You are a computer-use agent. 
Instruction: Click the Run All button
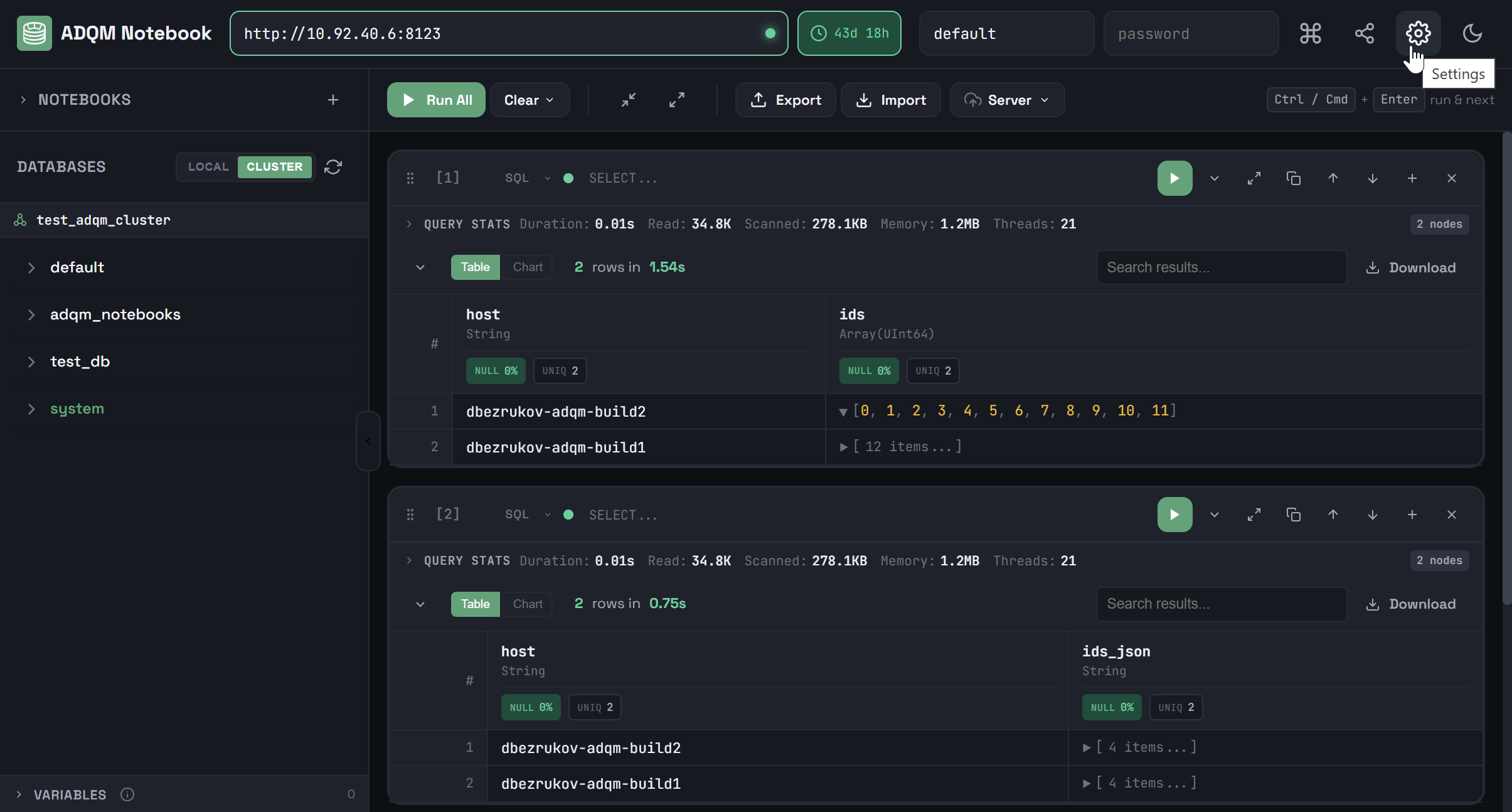point(435,100)
